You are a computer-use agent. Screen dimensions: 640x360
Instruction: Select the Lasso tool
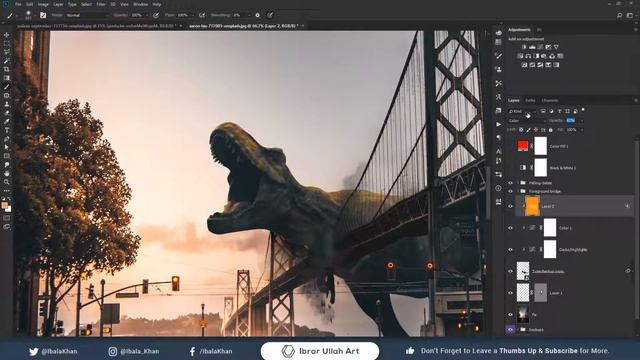(7, 52)
